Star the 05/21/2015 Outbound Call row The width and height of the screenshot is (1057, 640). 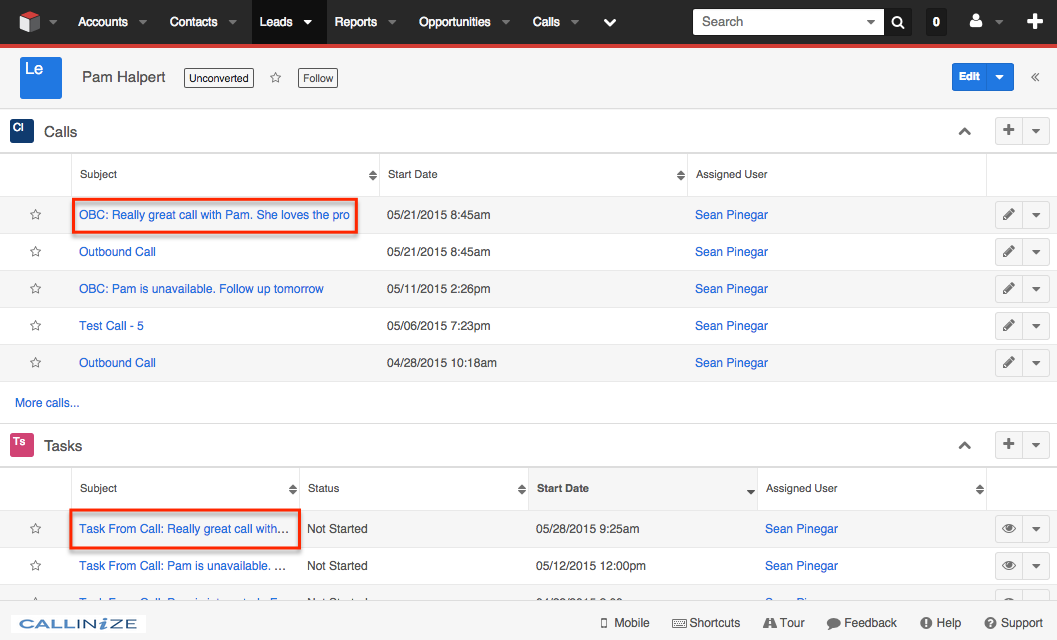point(35,252)
